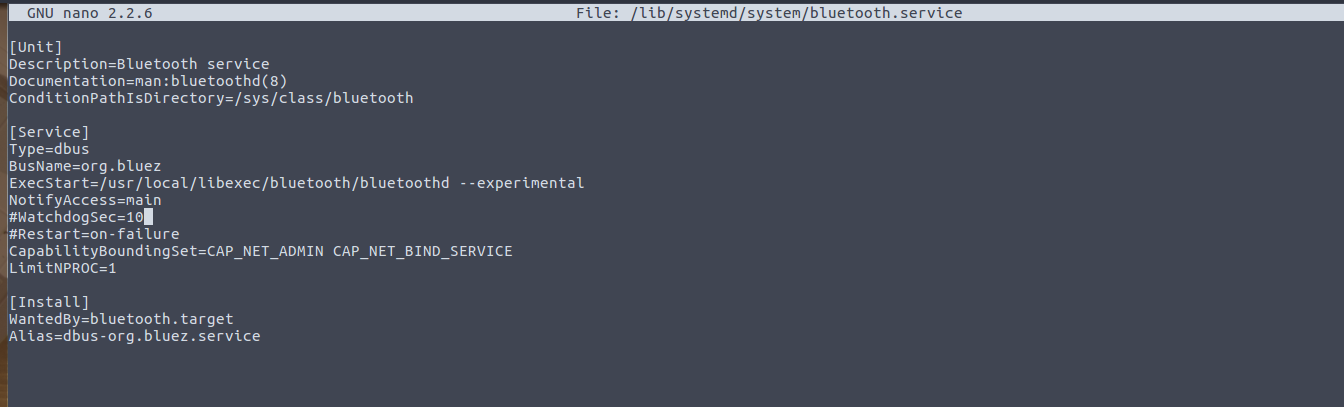Click the commented #Restart=on-failure line
This screenshot has height=407, width=1344.
tap(94, 234)
